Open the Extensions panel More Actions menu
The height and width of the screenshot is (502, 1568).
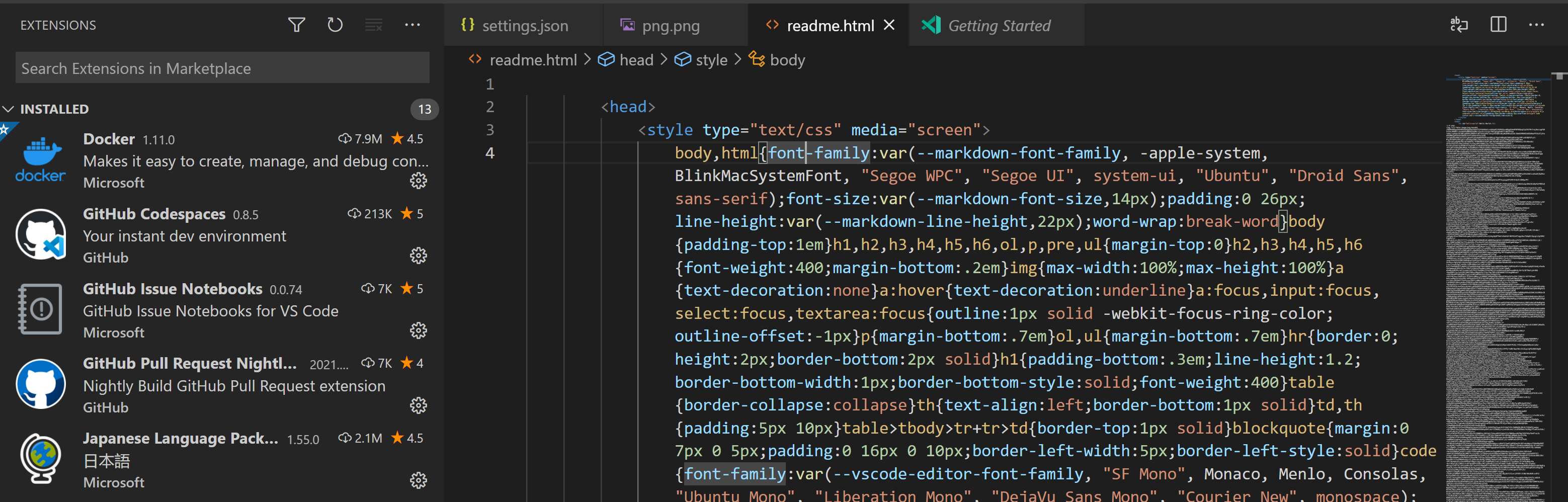pos(412,25)
